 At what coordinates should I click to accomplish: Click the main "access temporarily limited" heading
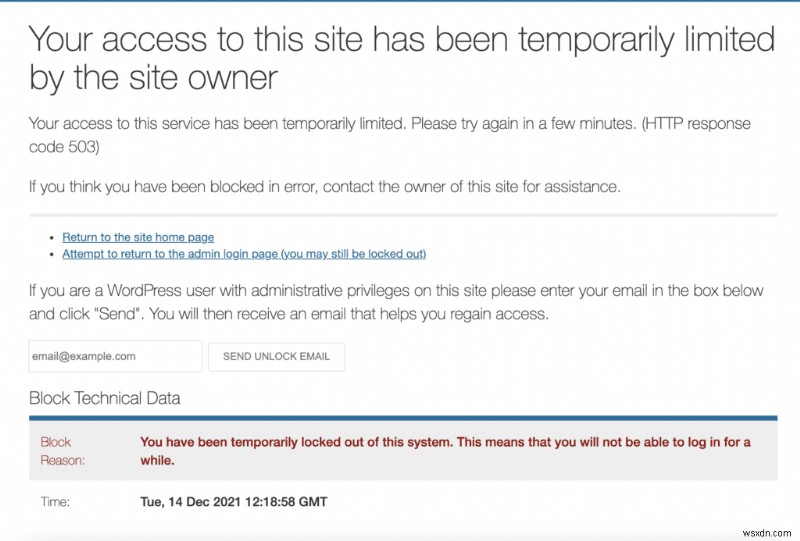[x=400, y=58]
